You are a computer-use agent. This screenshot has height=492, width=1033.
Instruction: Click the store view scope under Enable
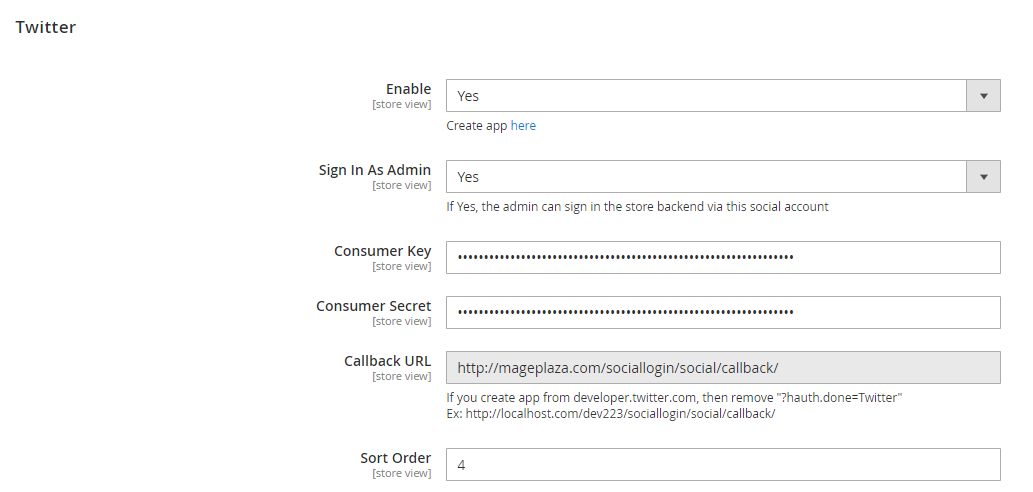[x=401, y=104]
